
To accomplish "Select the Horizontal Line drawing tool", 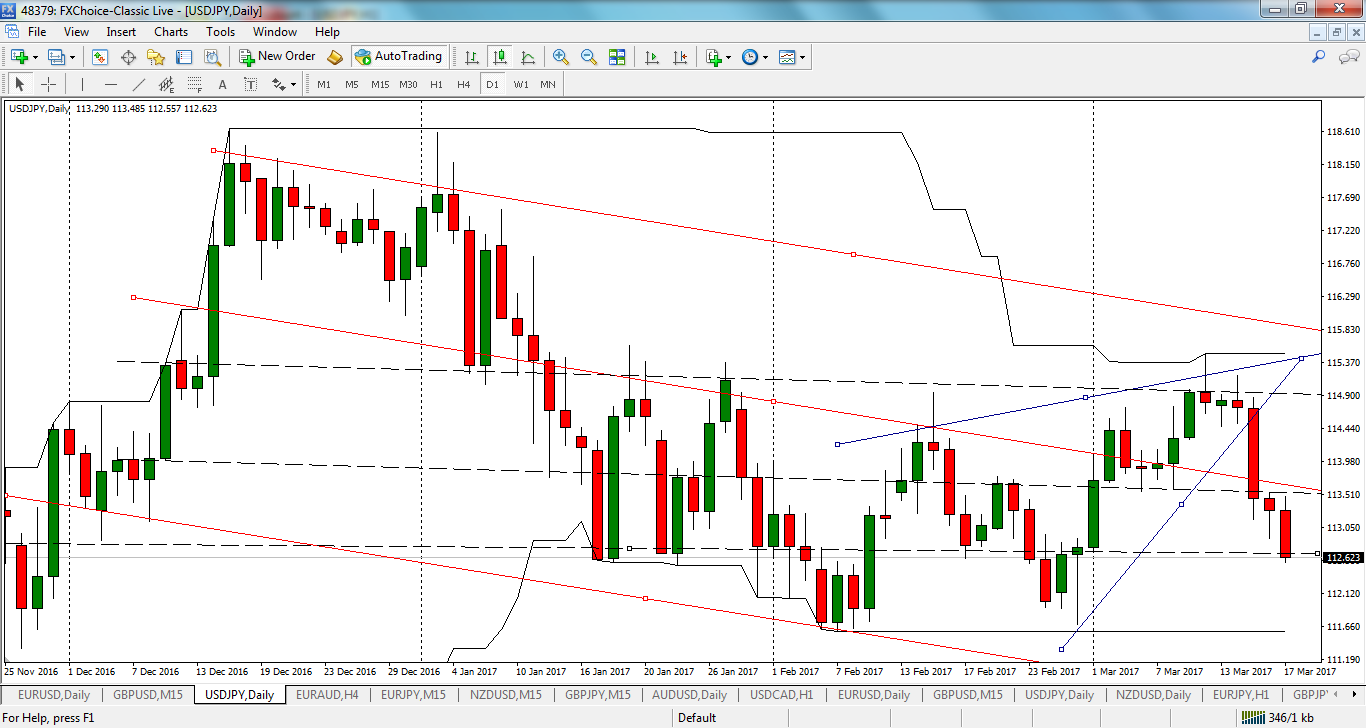I will pyautogui.click(x=110, y=84).
